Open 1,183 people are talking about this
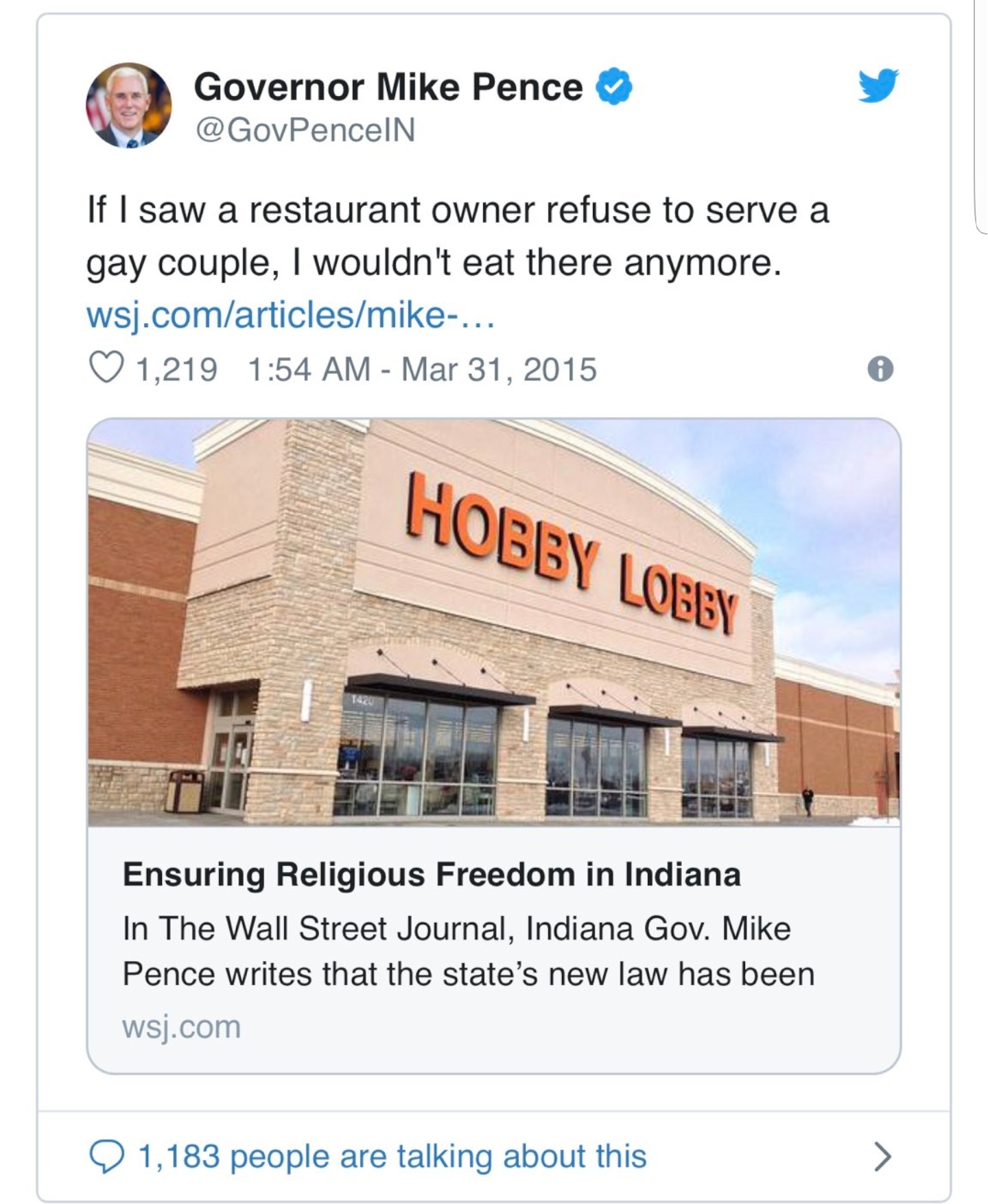This screenshot has width=988, height=1204. point(393,1157)
